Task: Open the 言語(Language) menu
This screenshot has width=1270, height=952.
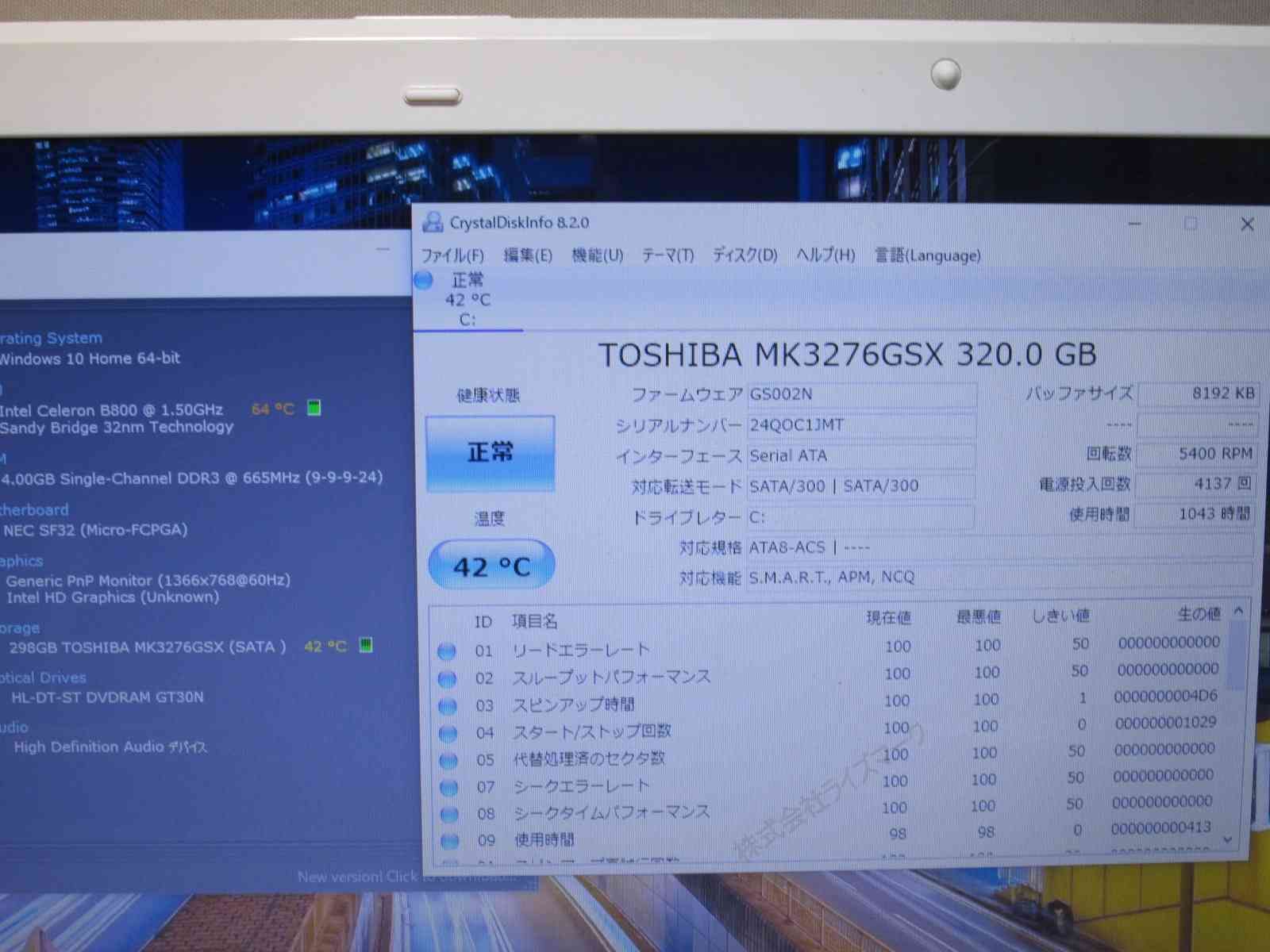Action: click(x=926, y=255)
